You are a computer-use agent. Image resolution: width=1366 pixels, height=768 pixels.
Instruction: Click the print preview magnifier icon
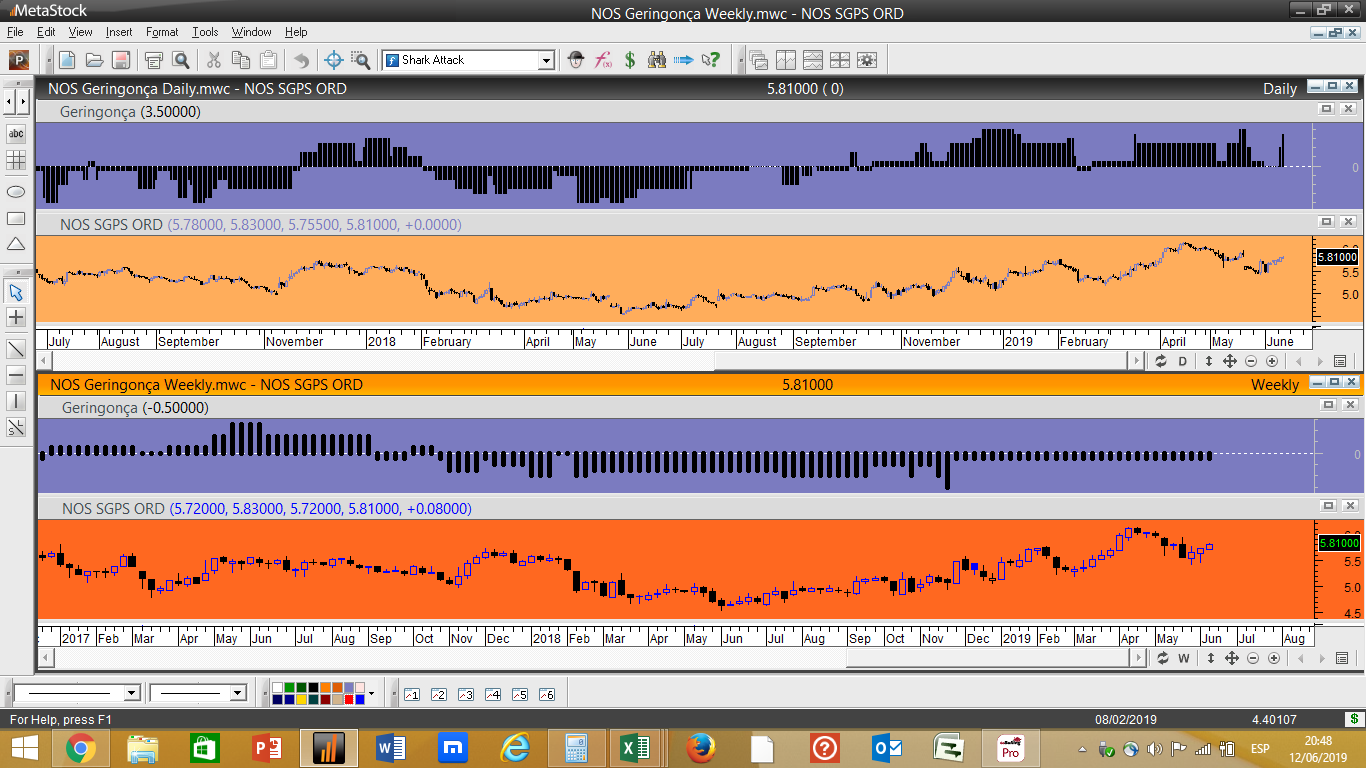[180, 60]
